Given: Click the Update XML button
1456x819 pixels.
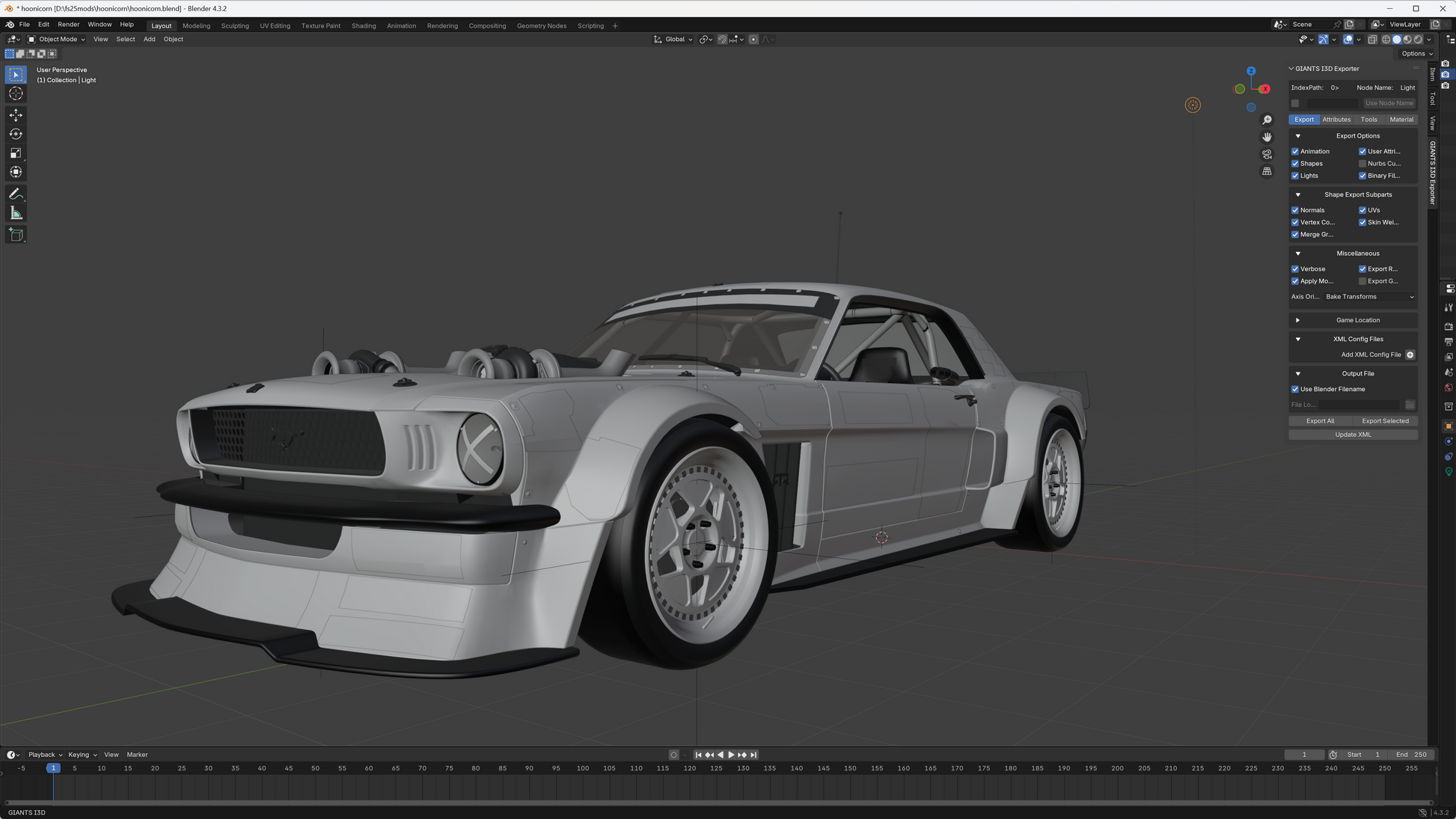Looking at the screenshot, I should 1353,435.
